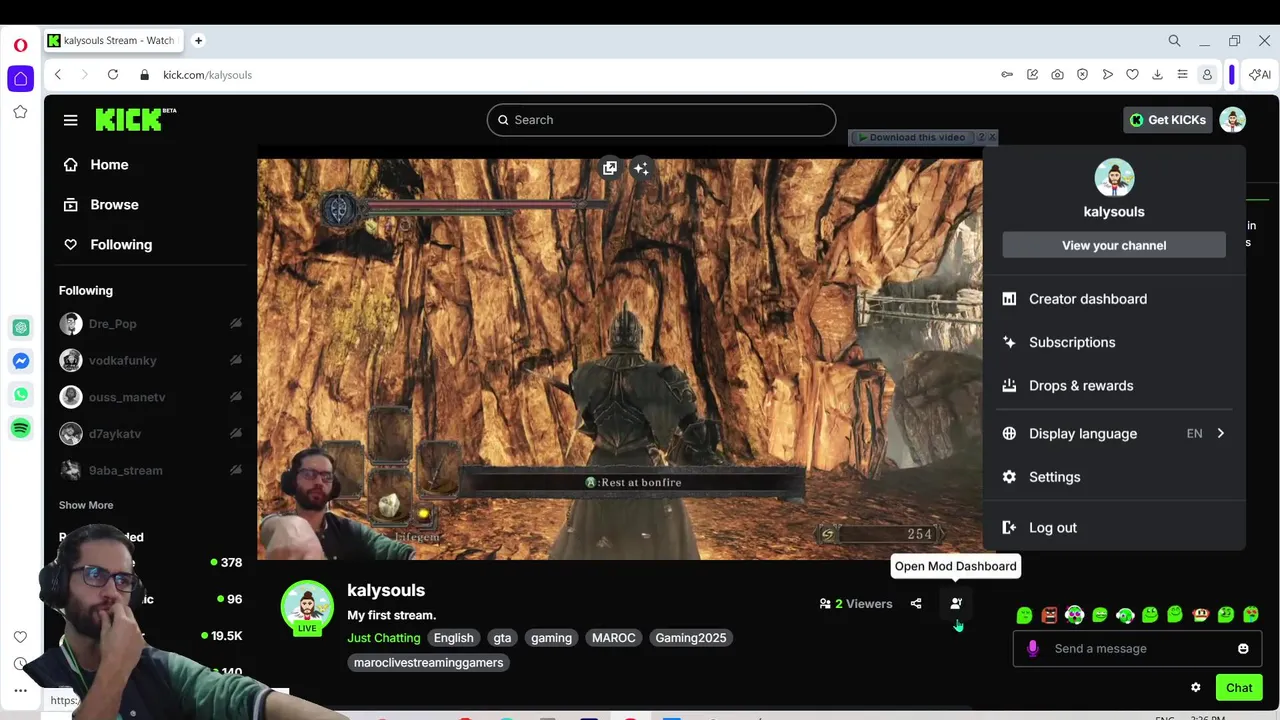Screen dimensions: 1280x720
Task: Open the Opera main menu logo
Action: pyautogui.click(x=20, y=45)
